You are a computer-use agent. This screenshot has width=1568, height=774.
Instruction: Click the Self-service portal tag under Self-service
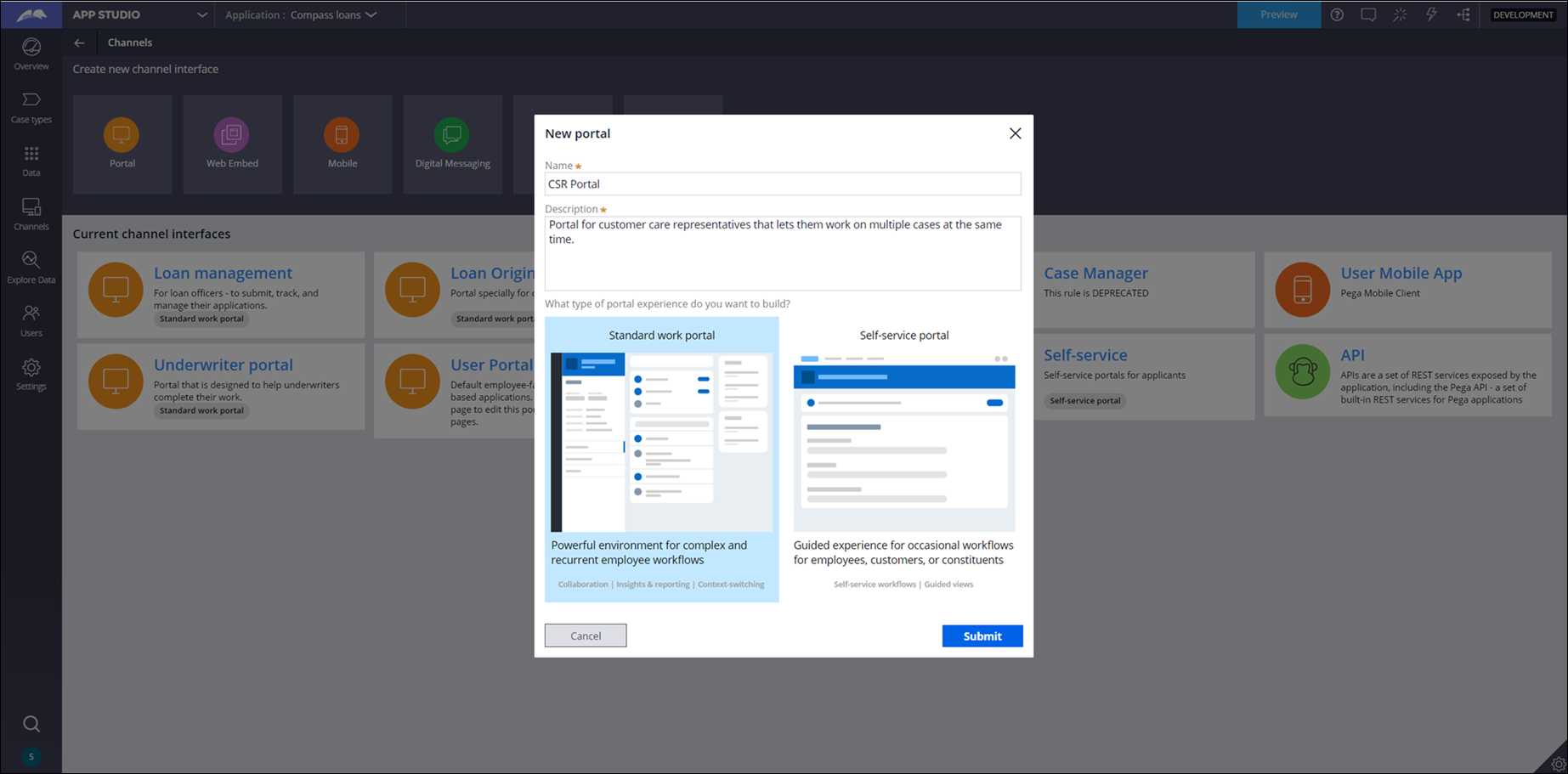(1084, 401)
